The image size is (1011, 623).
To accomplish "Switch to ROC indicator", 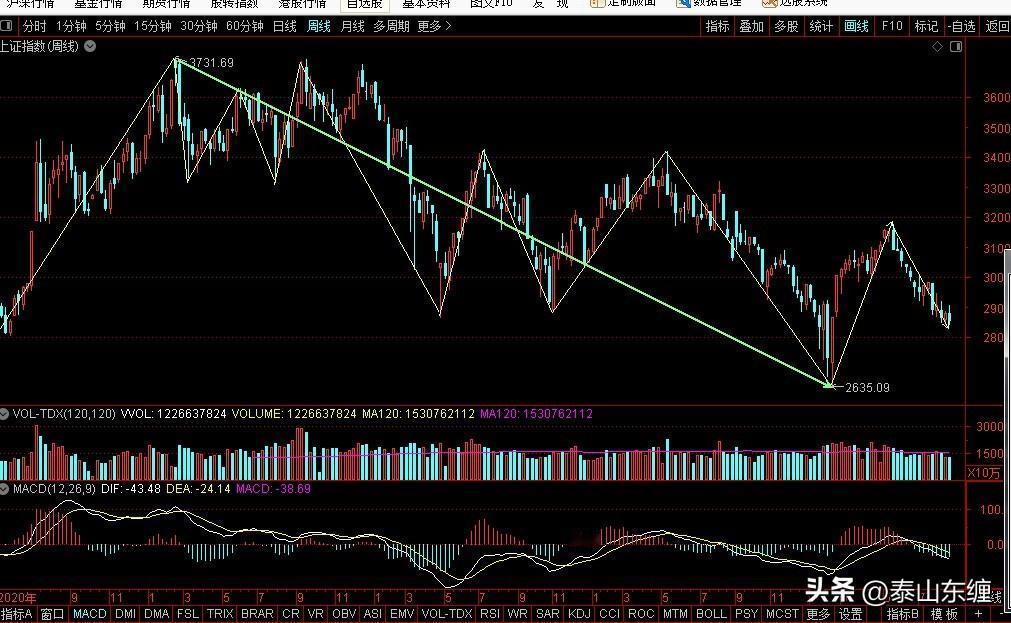I will (x=641, y=614).
